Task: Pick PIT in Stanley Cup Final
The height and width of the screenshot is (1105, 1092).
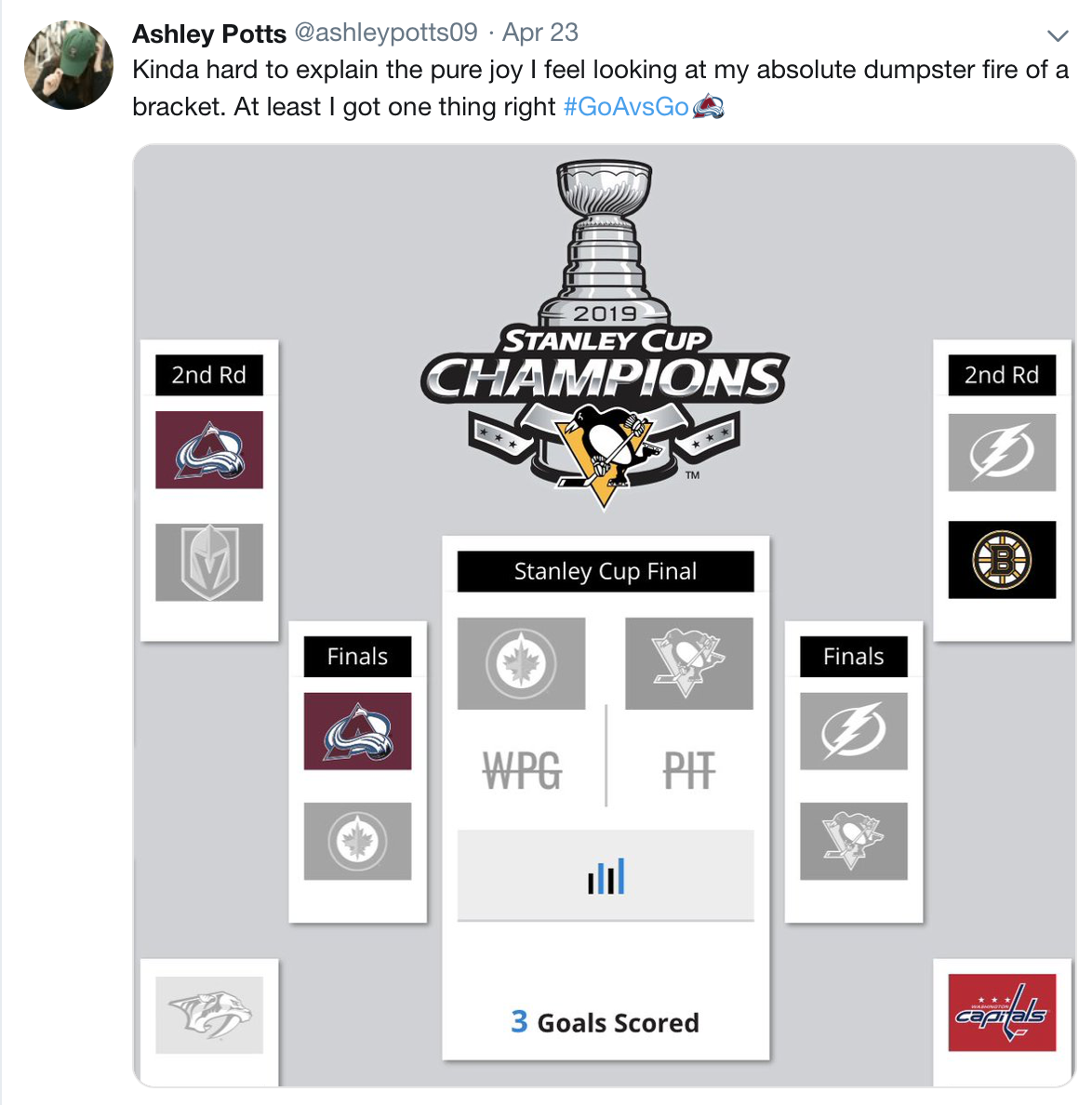Action: [689, 771]
